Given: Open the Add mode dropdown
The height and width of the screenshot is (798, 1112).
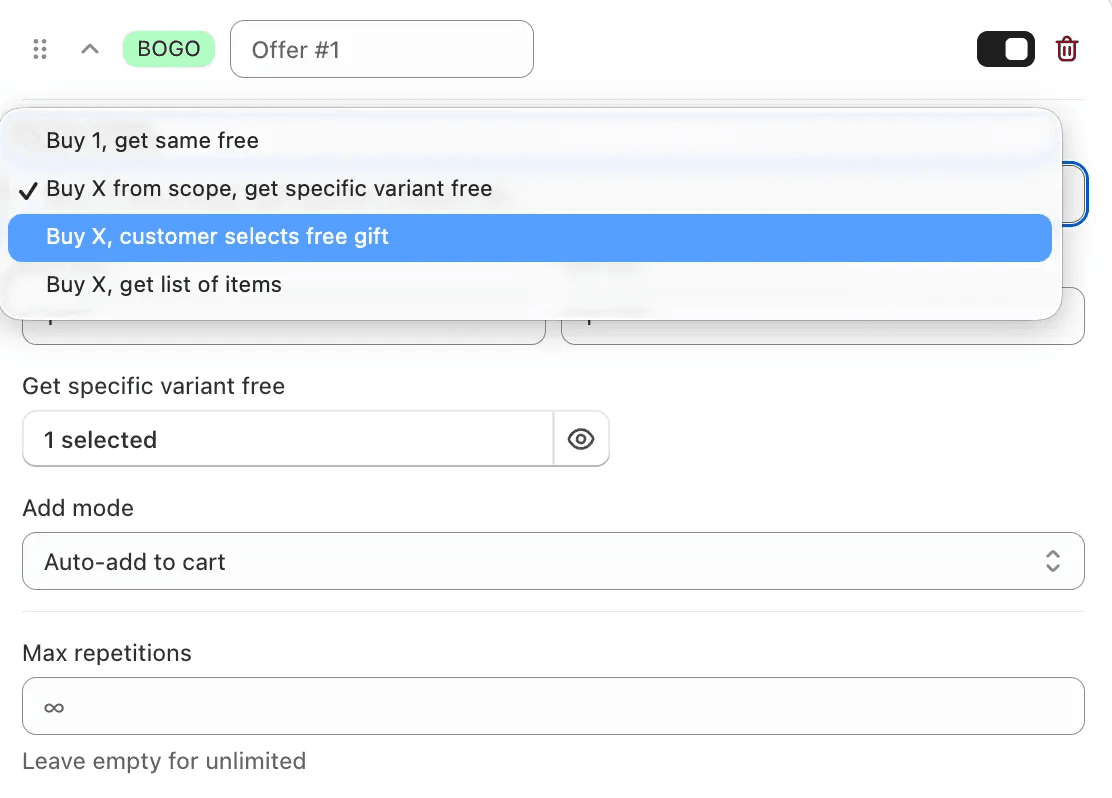Looking at the screenshot, I should [x=553, y=561].
